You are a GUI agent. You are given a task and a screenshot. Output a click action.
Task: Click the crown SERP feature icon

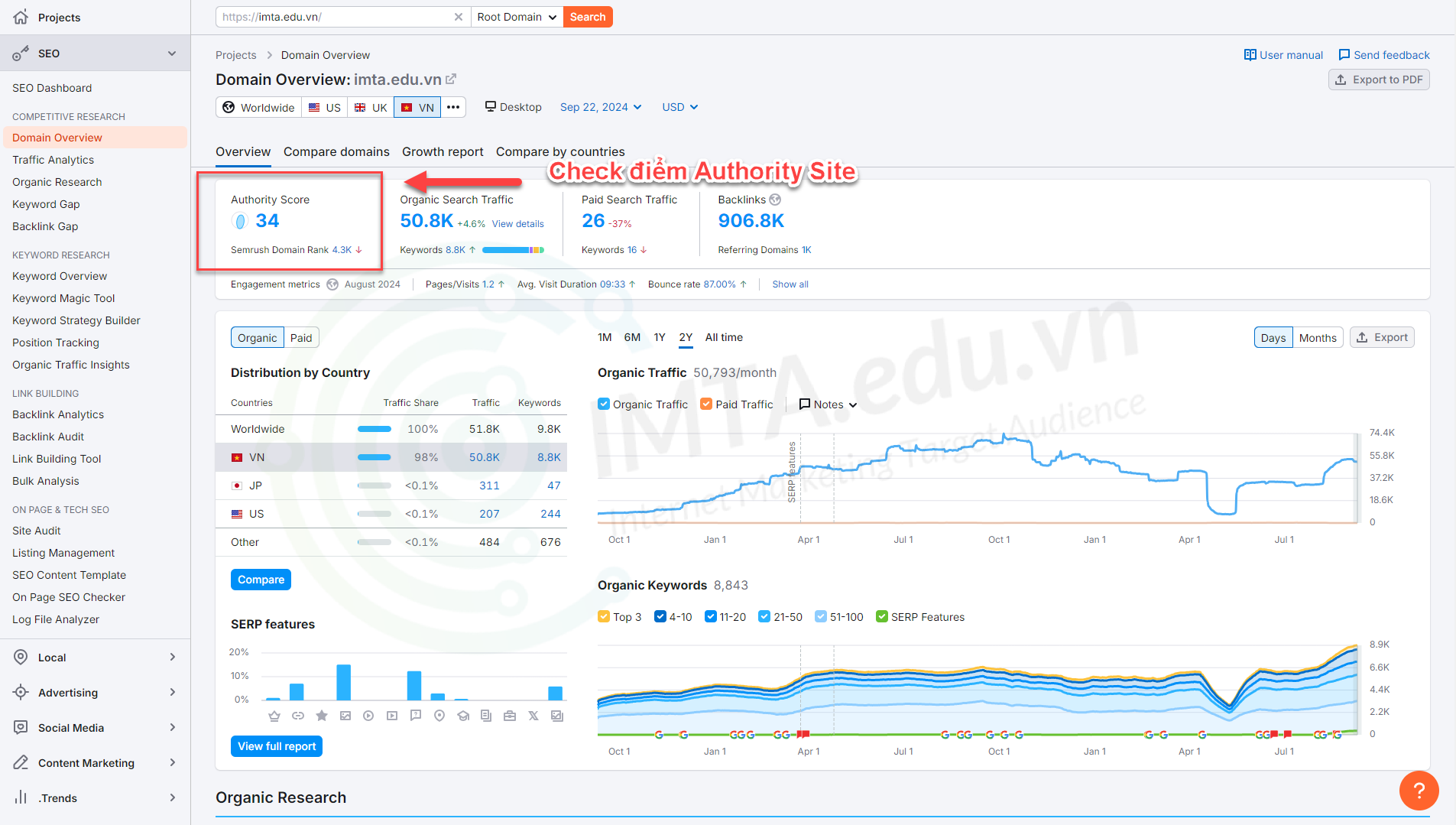pos(274,716)
